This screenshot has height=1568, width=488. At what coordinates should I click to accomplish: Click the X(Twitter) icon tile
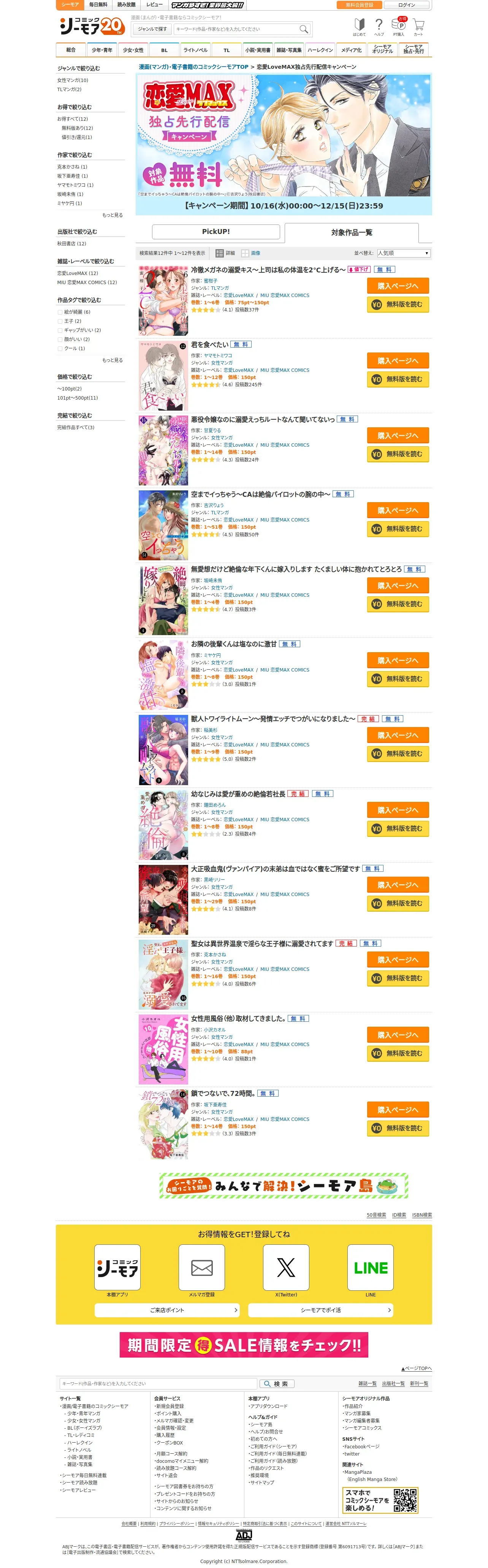[286, 1267]
